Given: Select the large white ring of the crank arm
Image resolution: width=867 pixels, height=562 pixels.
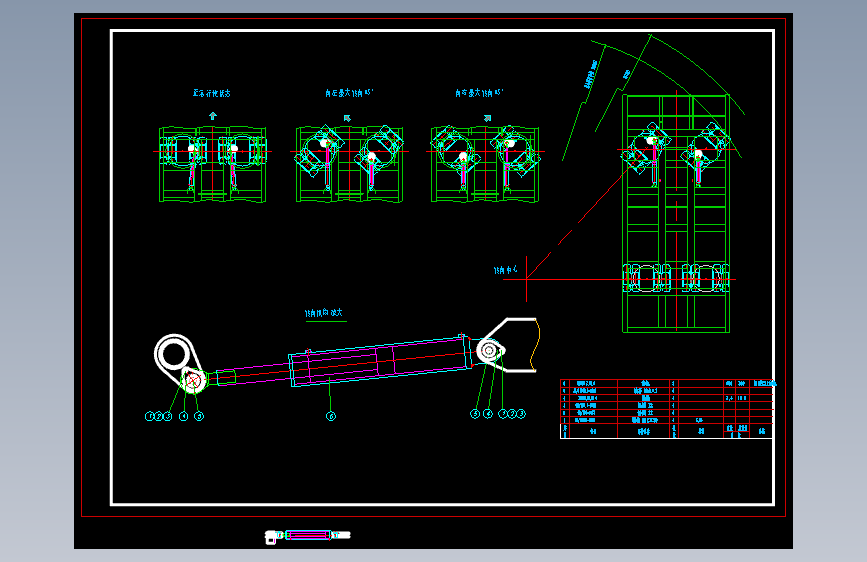Looking at the screenshot, I should pyautogui.click(x=173, y=354).
